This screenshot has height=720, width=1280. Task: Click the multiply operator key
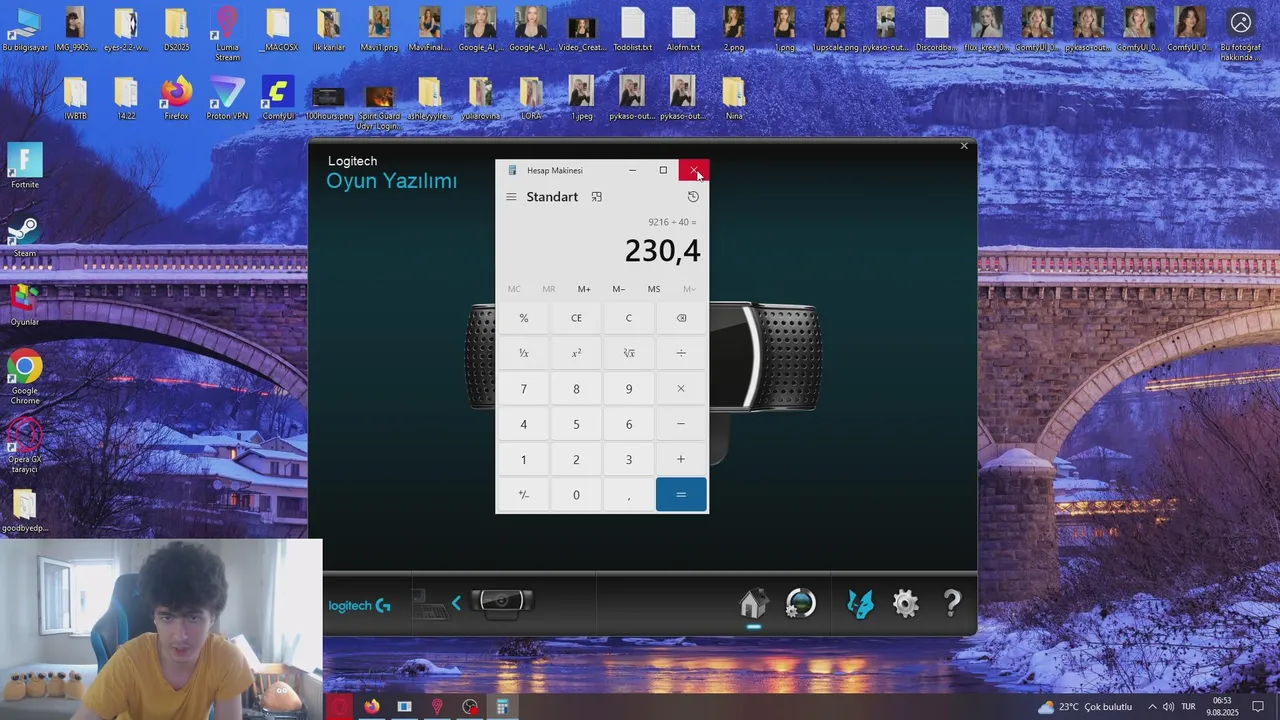coord(681,389)
